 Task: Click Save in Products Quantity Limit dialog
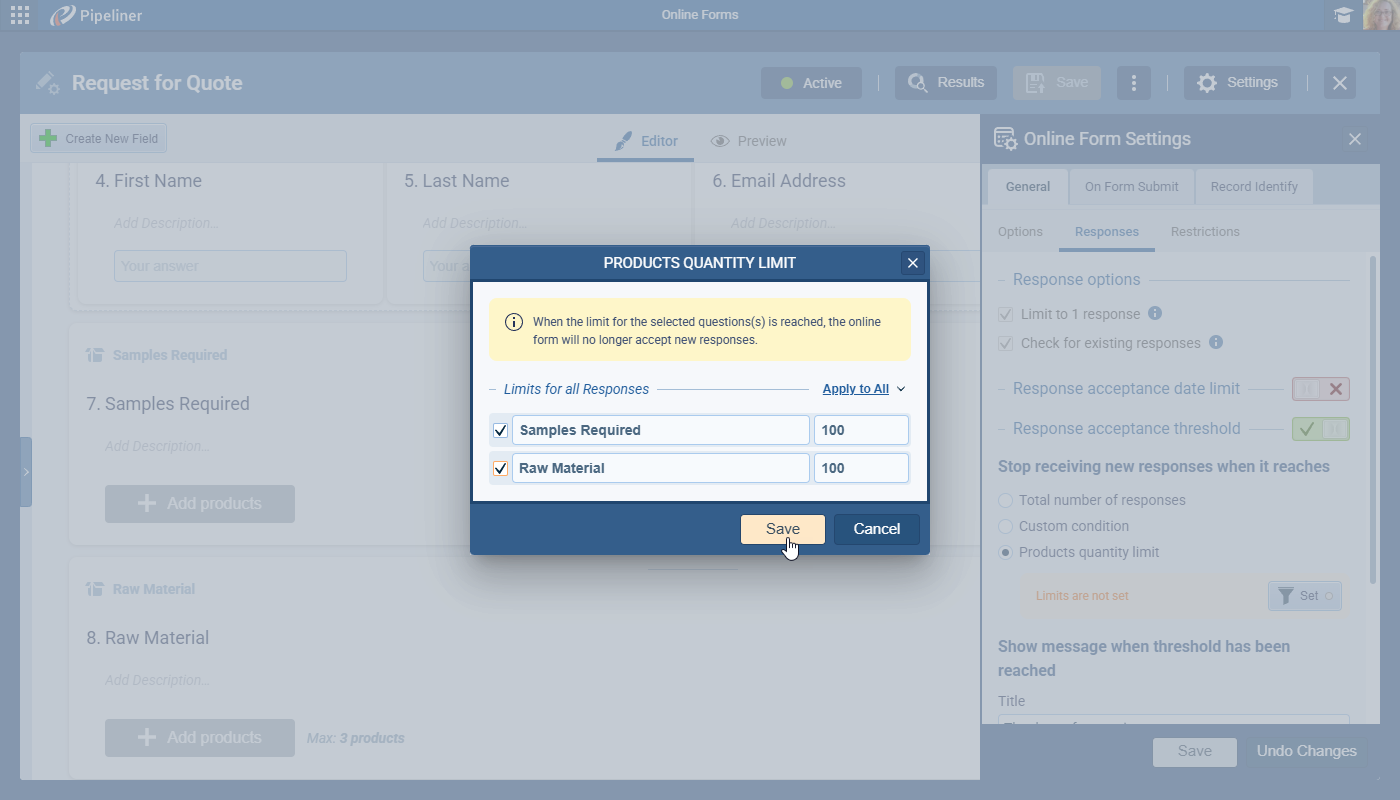coord(782,529)
